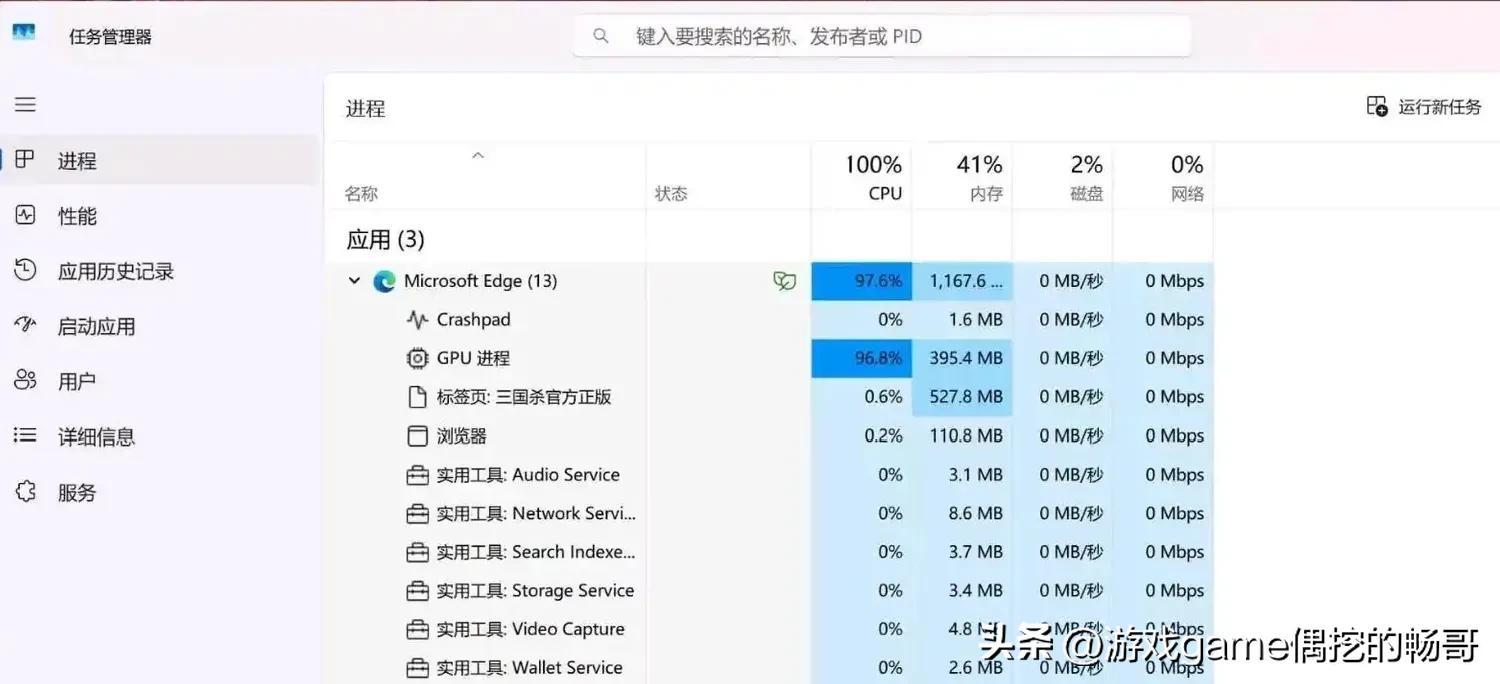Viewport: 1500px width, 684px height.
Task: Sort by the 磁盘 column header
Action: coord(1062,177)
